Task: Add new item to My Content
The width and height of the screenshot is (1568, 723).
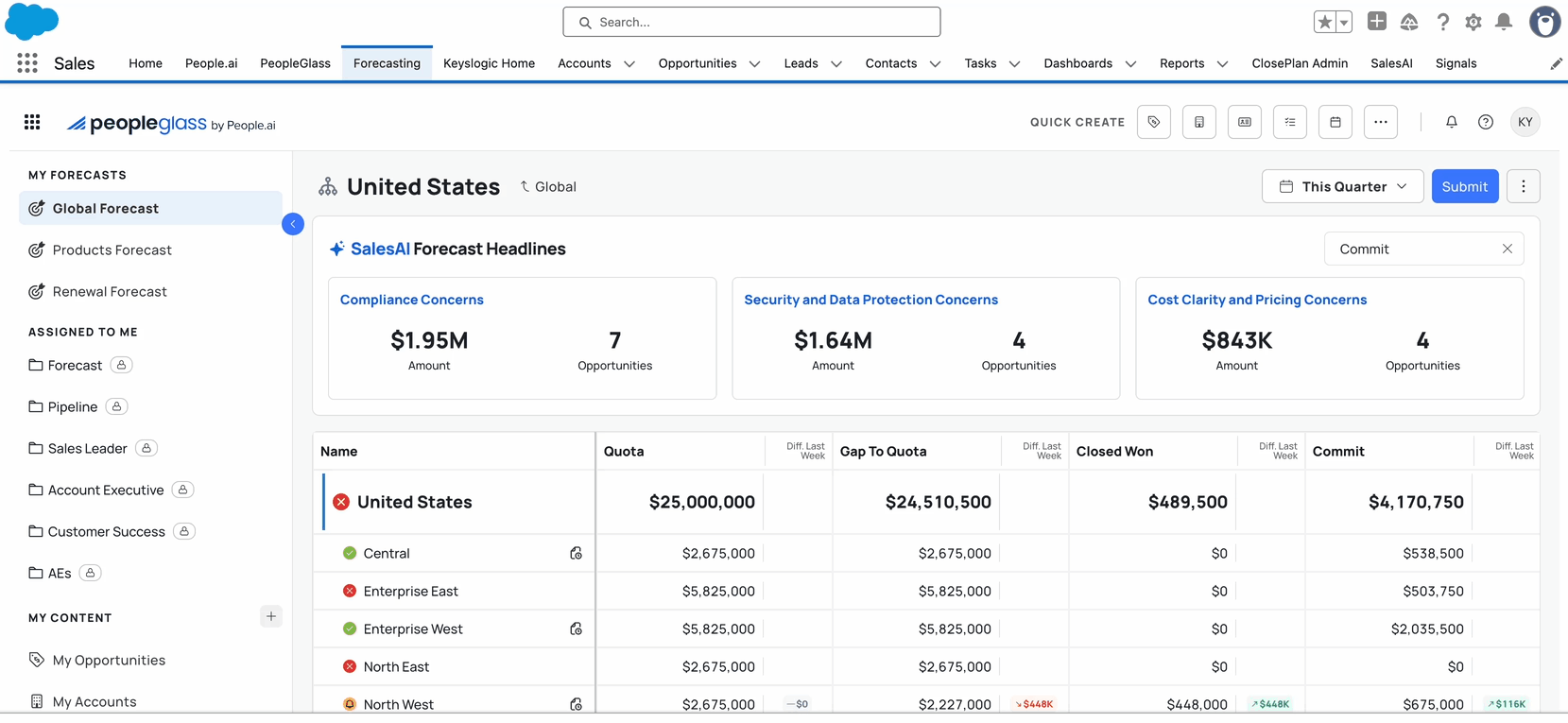Action: [x=271, y=616]
